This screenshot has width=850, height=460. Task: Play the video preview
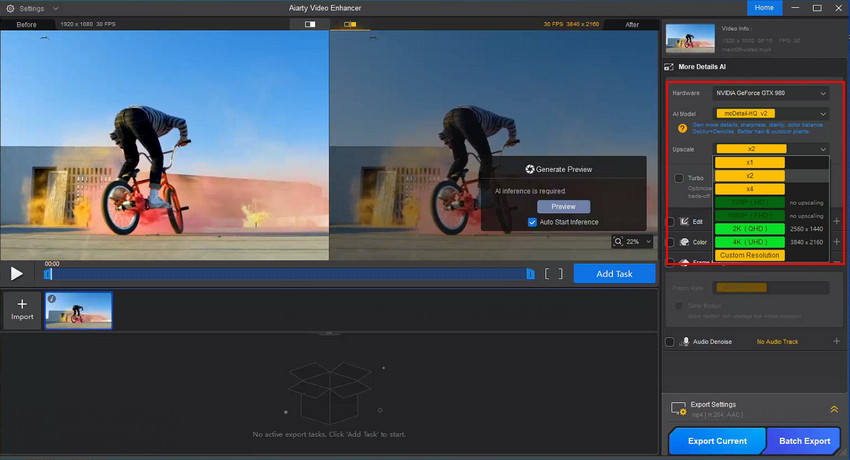coord(17,274)
